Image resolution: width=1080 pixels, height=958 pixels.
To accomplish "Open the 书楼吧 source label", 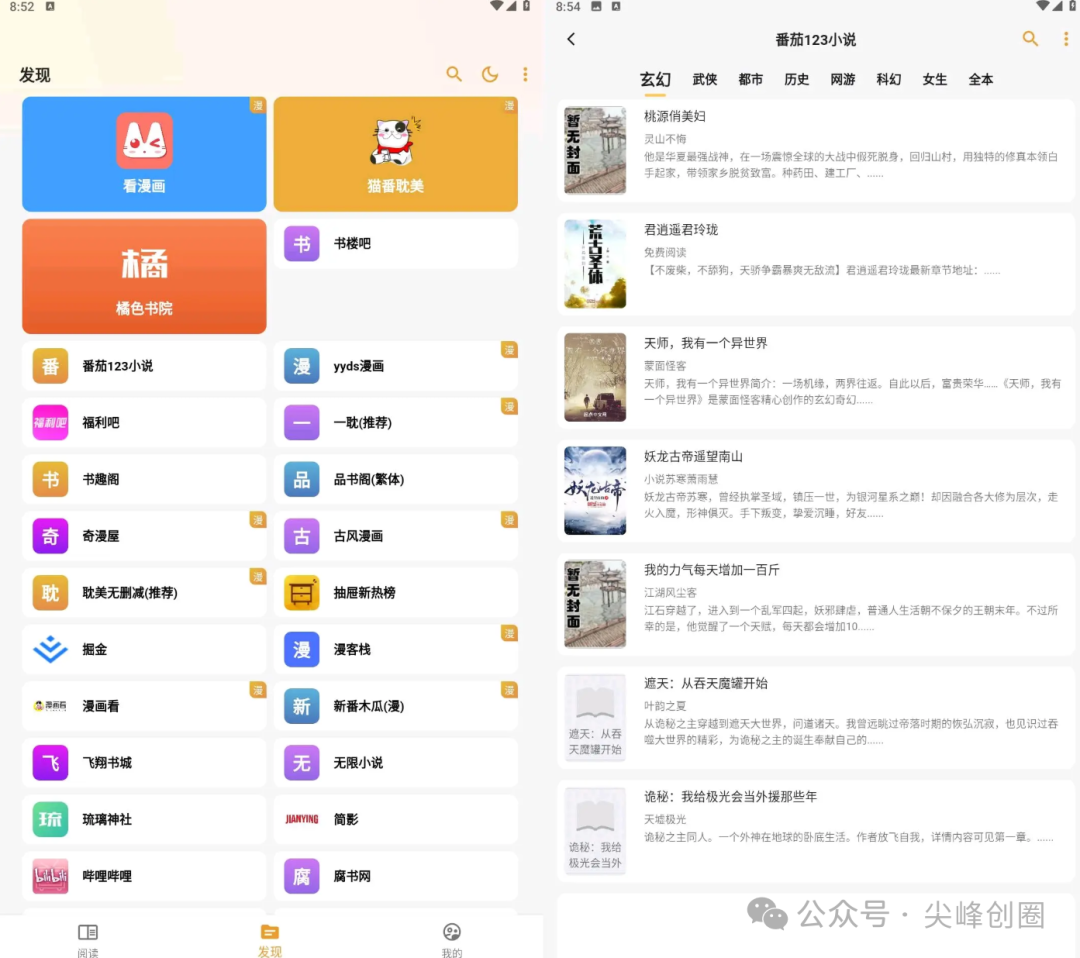I will [x=352, y=243].
